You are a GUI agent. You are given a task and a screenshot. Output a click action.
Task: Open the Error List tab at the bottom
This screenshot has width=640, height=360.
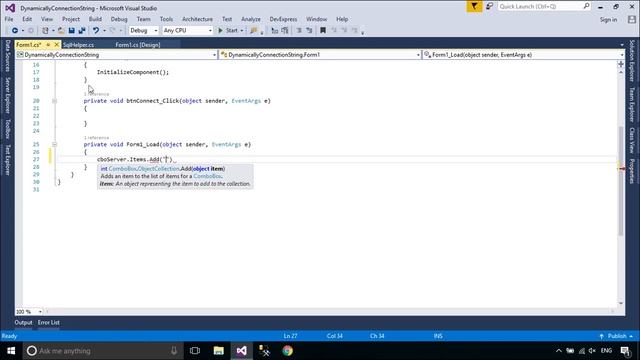49,323
